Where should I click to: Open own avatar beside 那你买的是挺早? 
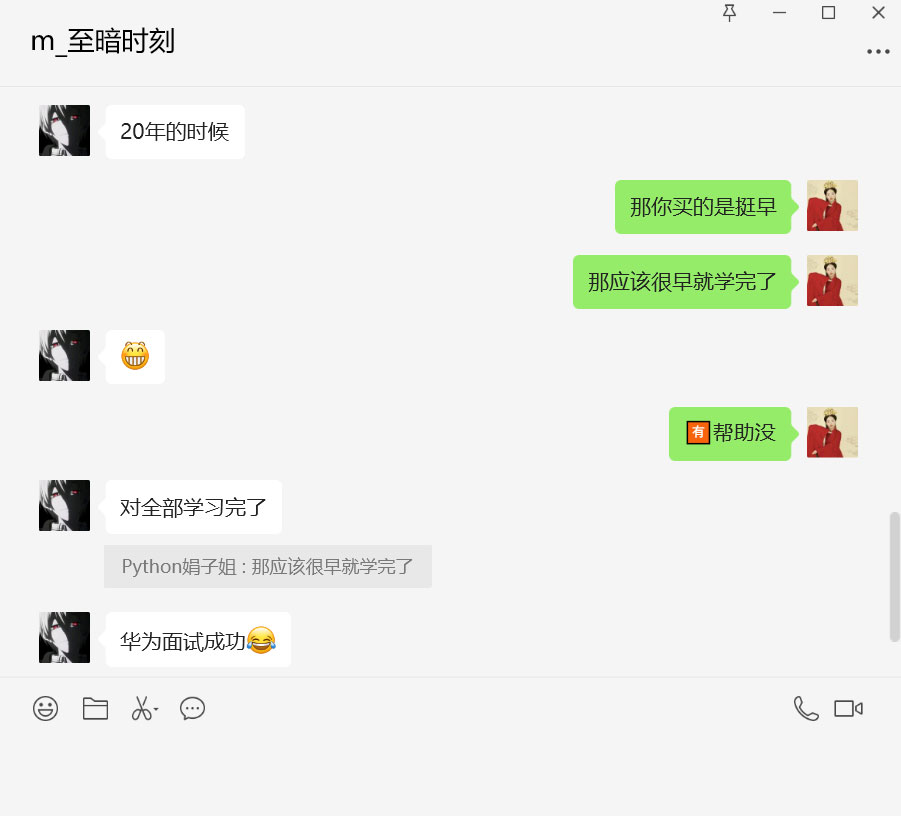pyautogui.click(x=832, y=206)
